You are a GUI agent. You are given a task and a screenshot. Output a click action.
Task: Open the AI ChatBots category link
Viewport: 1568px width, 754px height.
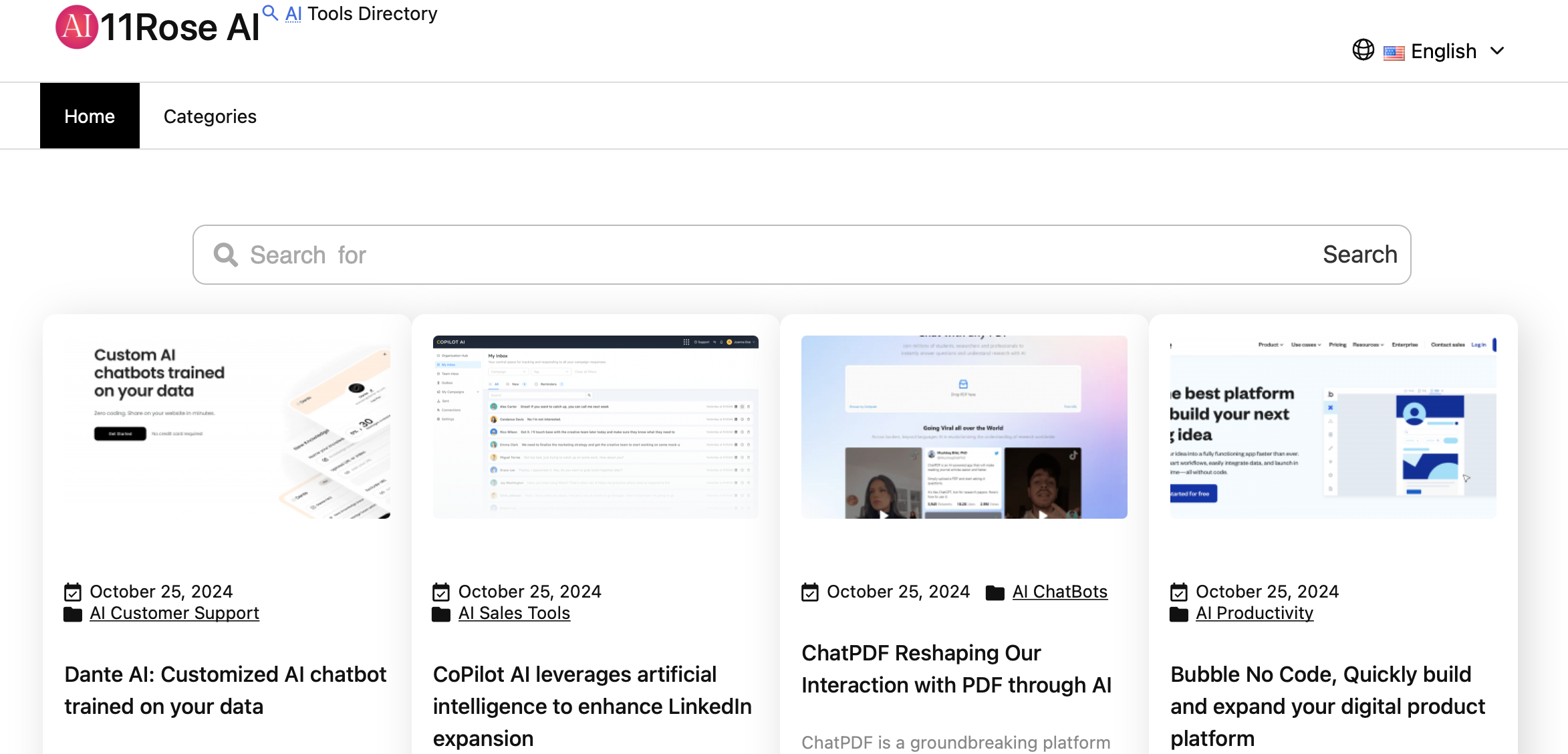click(1060, 592)
